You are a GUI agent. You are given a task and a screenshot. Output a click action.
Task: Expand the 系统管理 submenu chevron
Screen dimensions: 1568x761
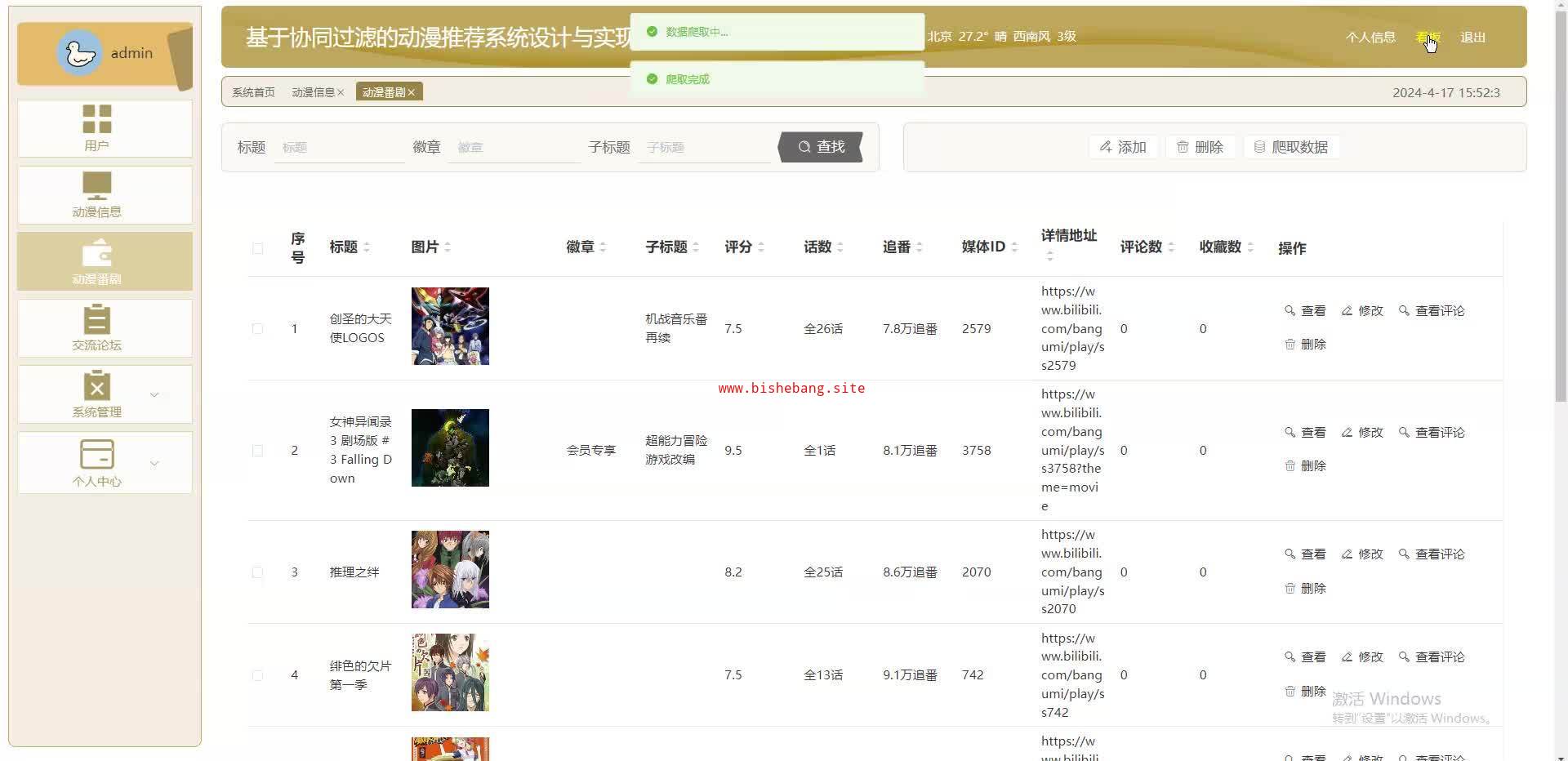154,395
